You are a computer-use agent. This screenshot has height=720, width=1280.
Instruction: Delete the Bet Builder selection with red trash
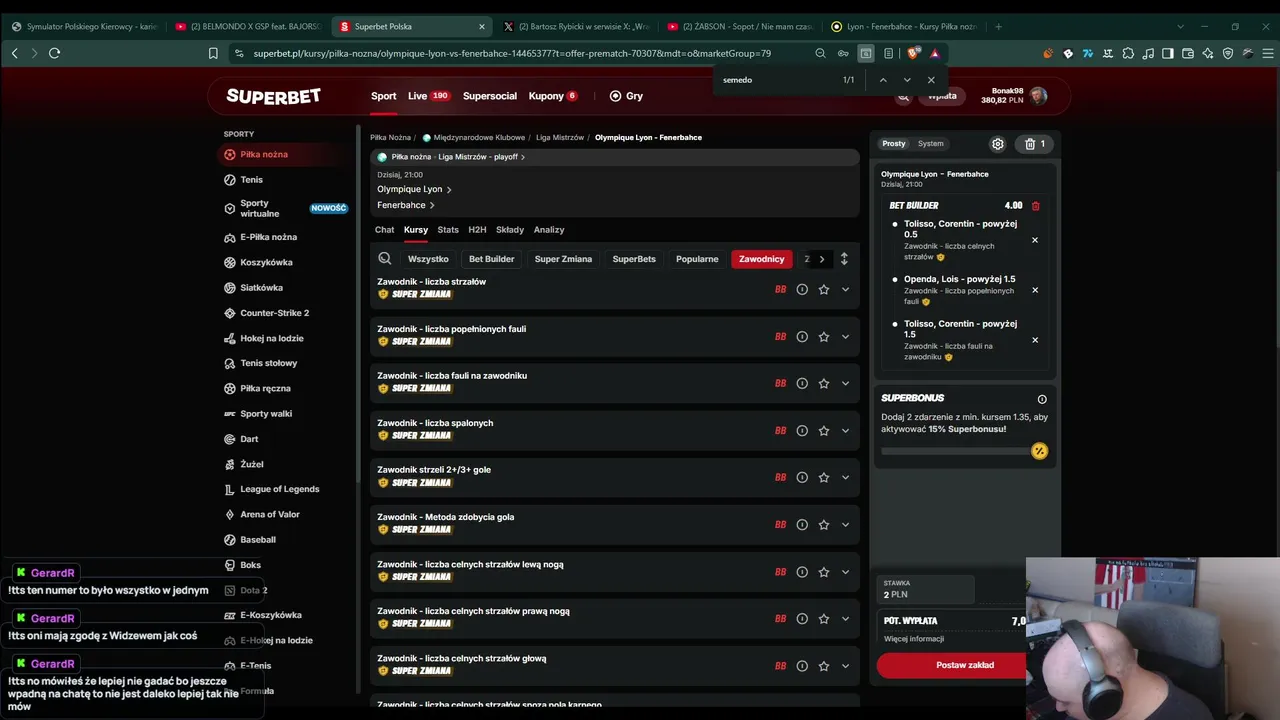(x=1035, y=206)
